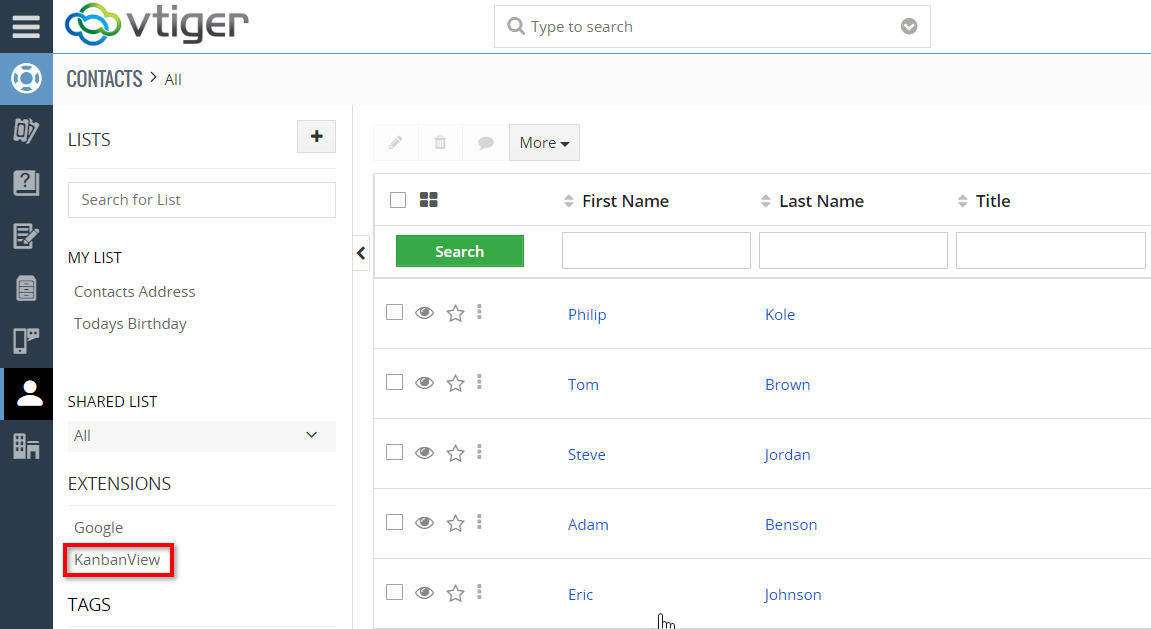The image size is (1151, 629).
Task: Open the Shared List All dropdown
Action: [x=202, y=436]
